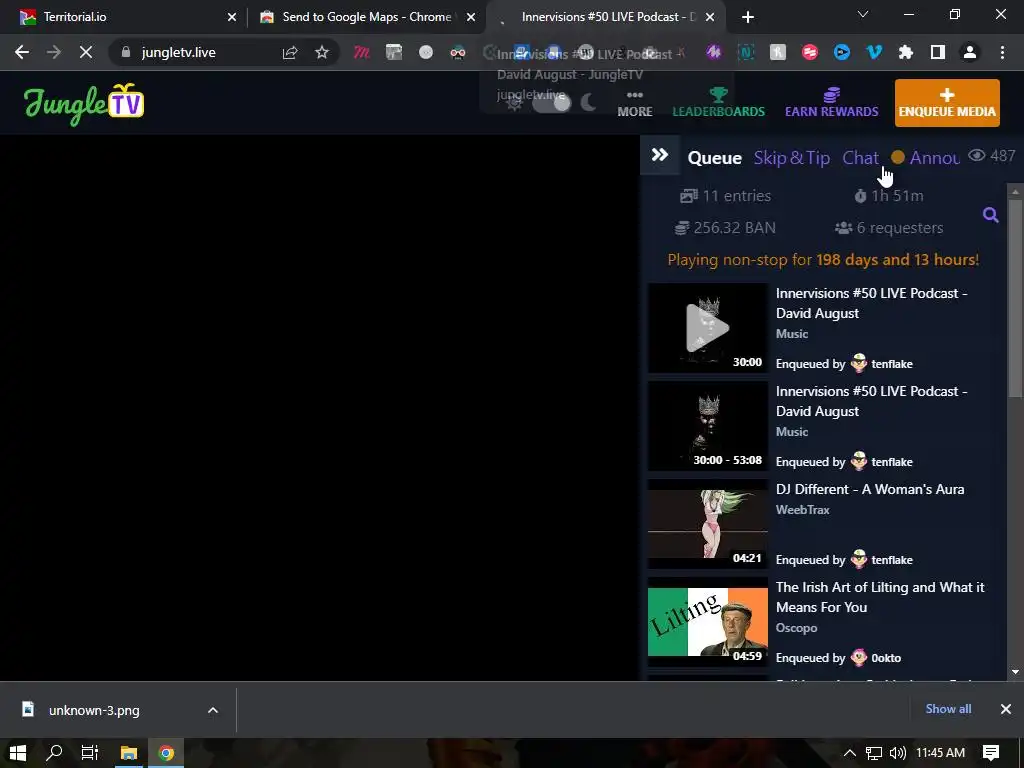Close the Territorial.io tab

coord(231,17)
